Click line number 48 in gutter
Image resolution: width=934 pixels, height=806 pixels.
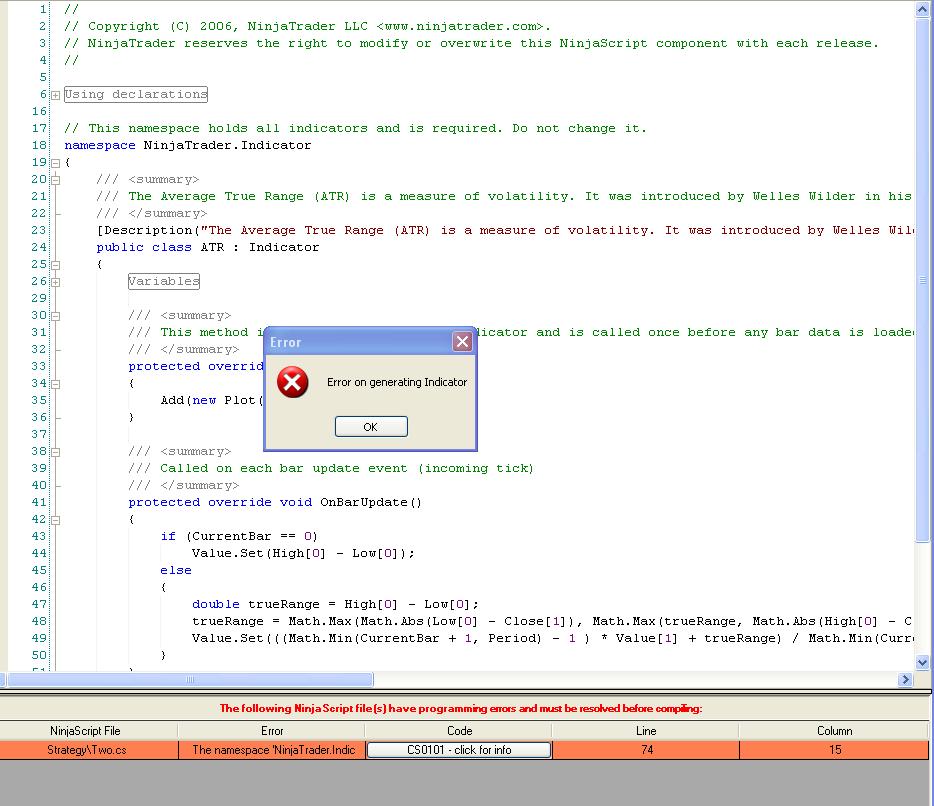pyautogui.click(x=39, y=621)
